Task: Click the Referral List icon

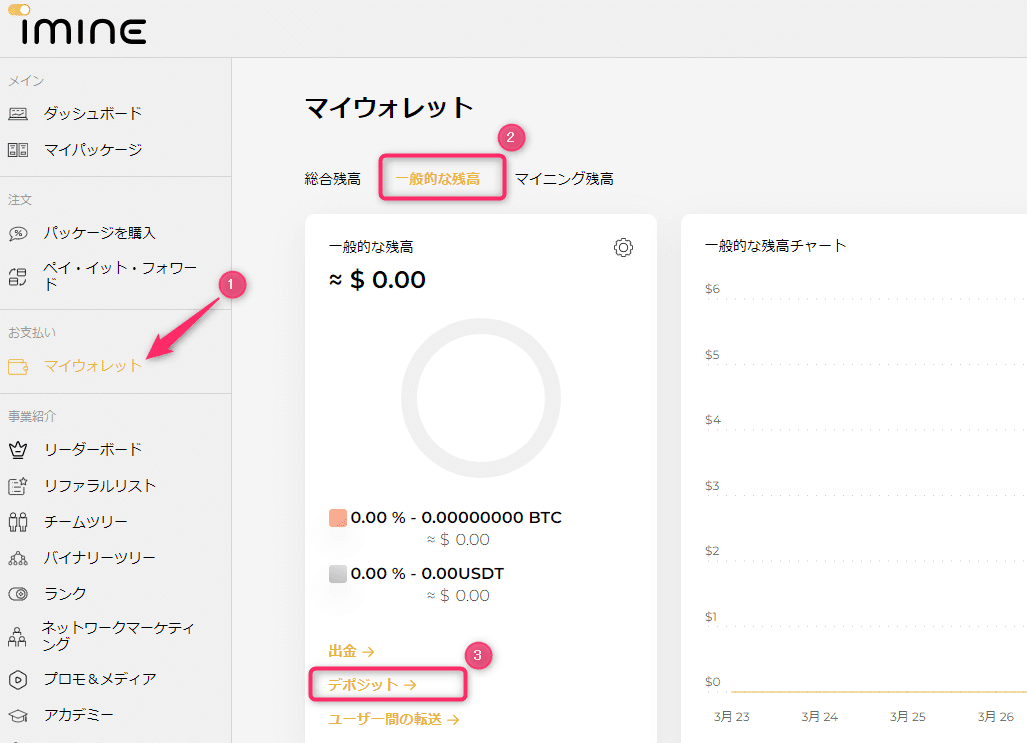Action: [x=18, y=486]
